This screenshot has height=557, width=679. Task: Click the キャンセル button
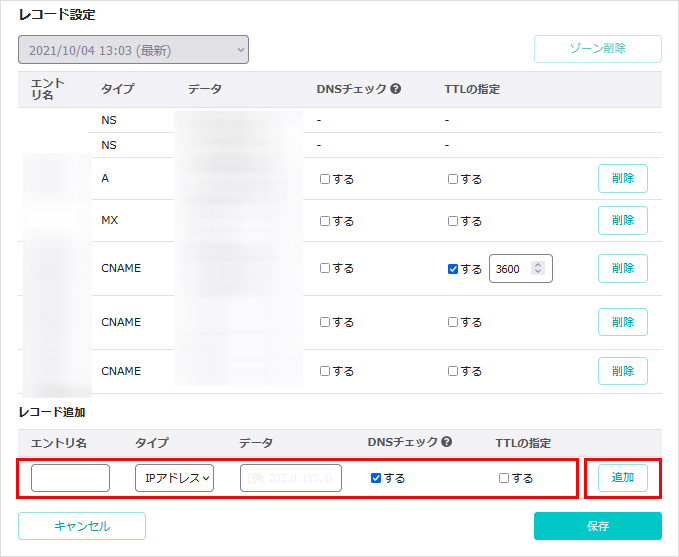tap(82, 526)
